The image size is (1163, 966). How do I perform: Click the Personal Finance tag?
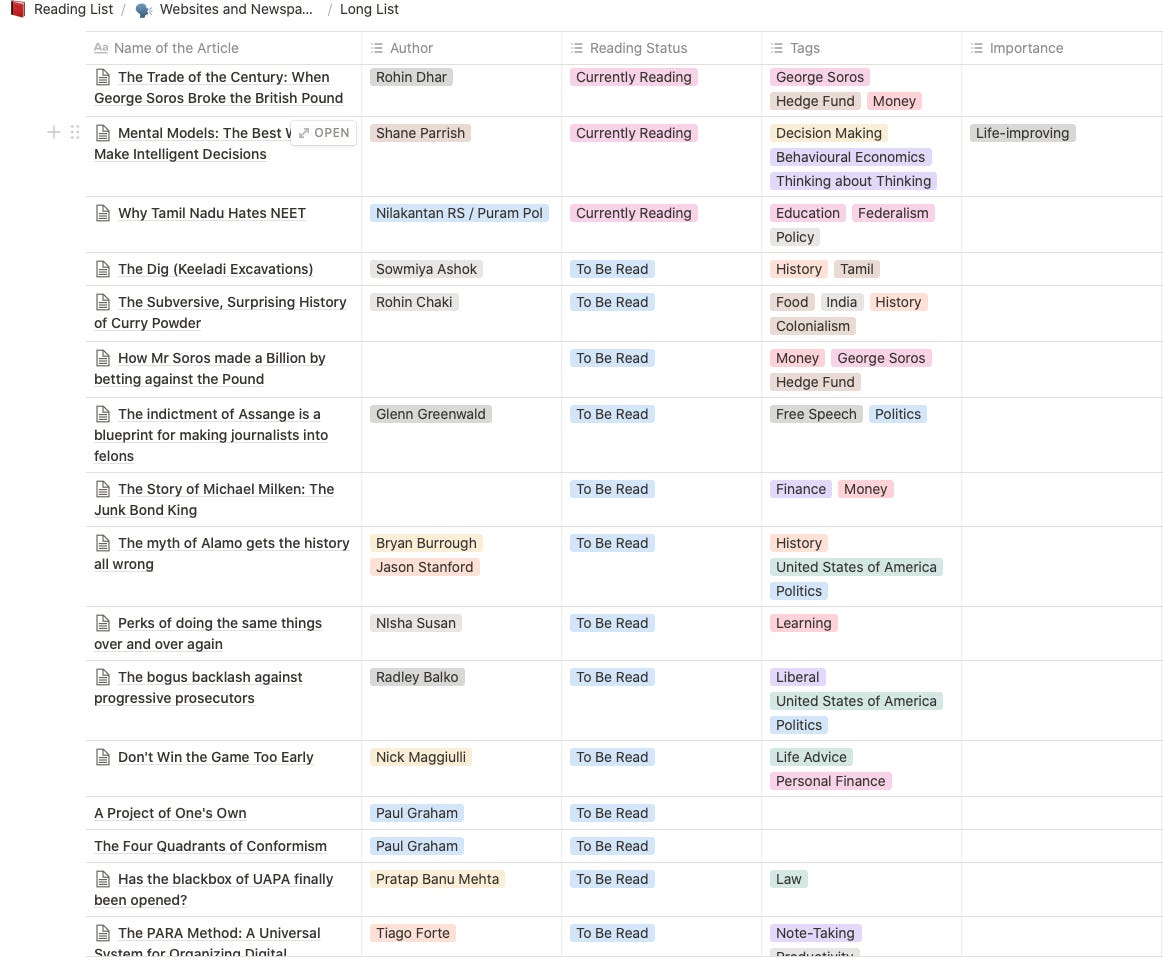coord(830,781)
